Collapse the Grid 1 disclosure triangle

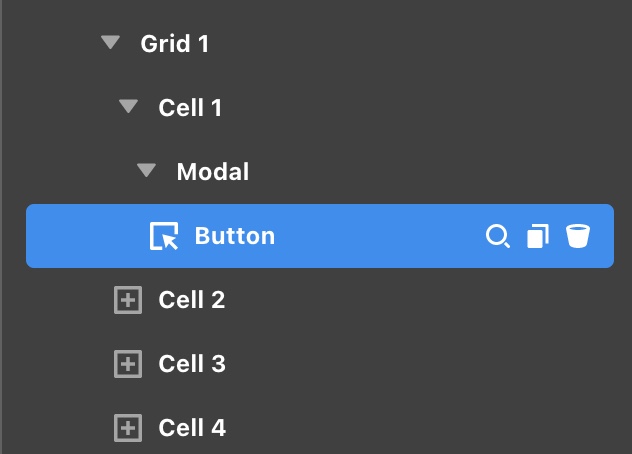pyautogui.click(x=110, y=43)
